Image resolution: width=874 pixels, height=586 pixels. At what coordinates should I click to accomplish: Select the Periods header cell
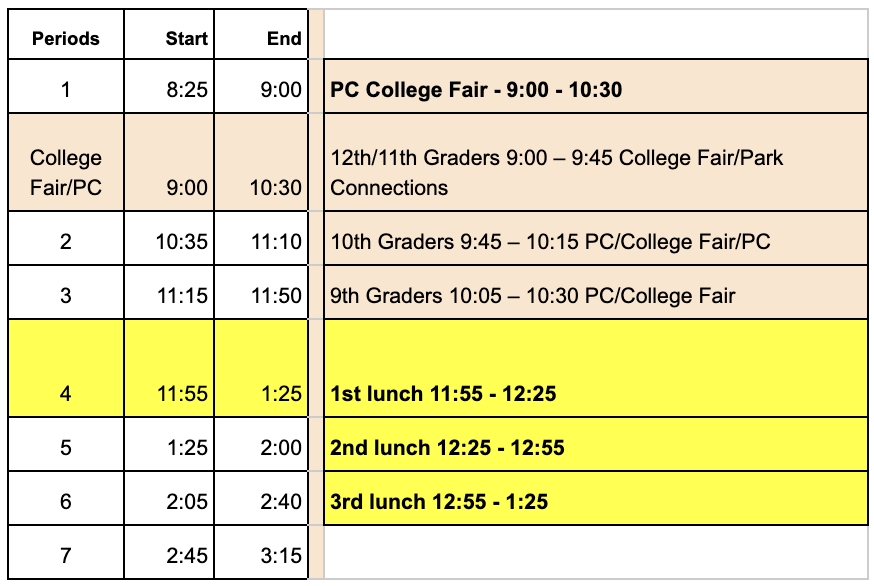point(66,34)
